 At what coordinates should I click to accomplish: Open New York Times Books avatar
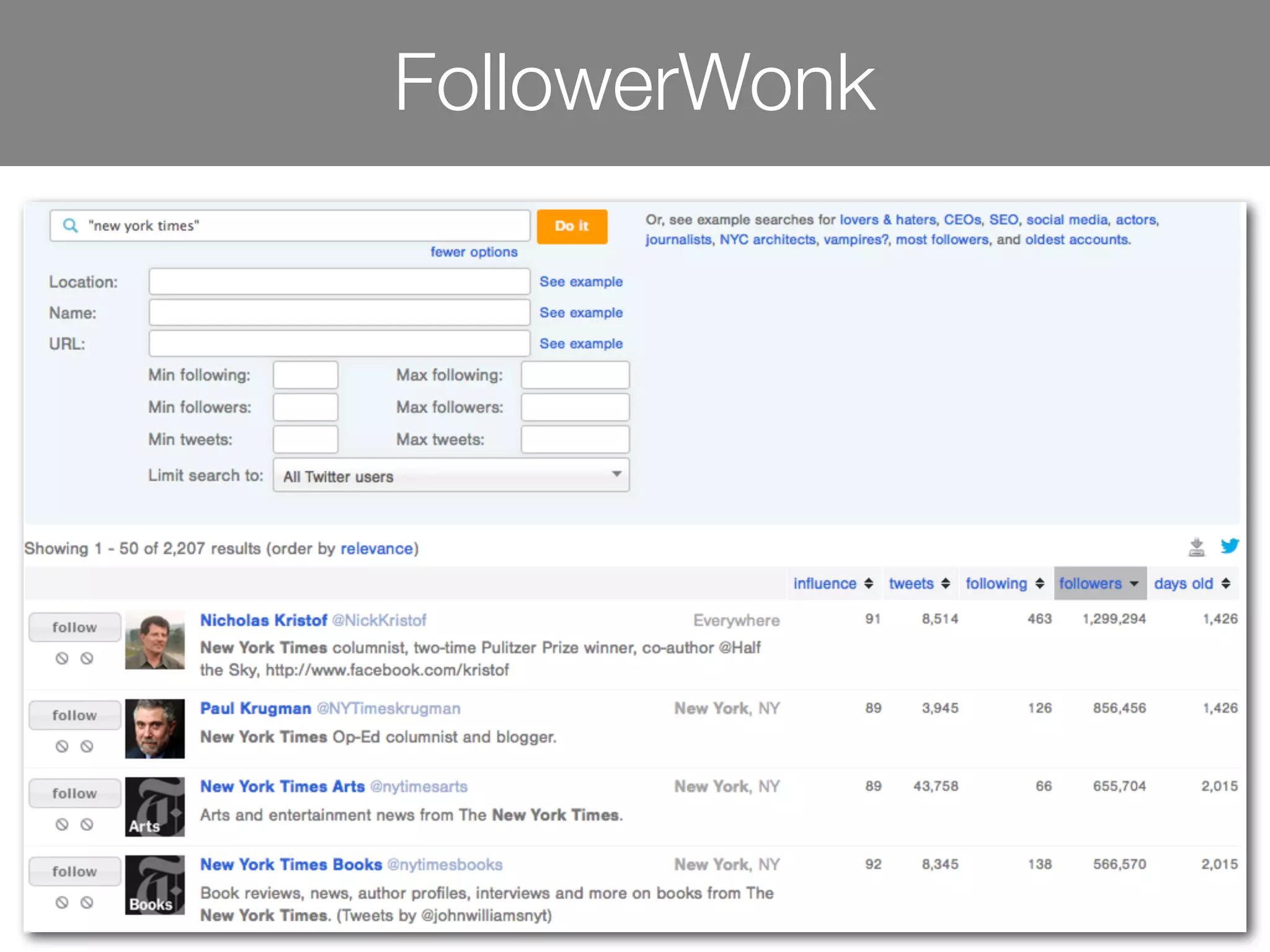[155, 885]
